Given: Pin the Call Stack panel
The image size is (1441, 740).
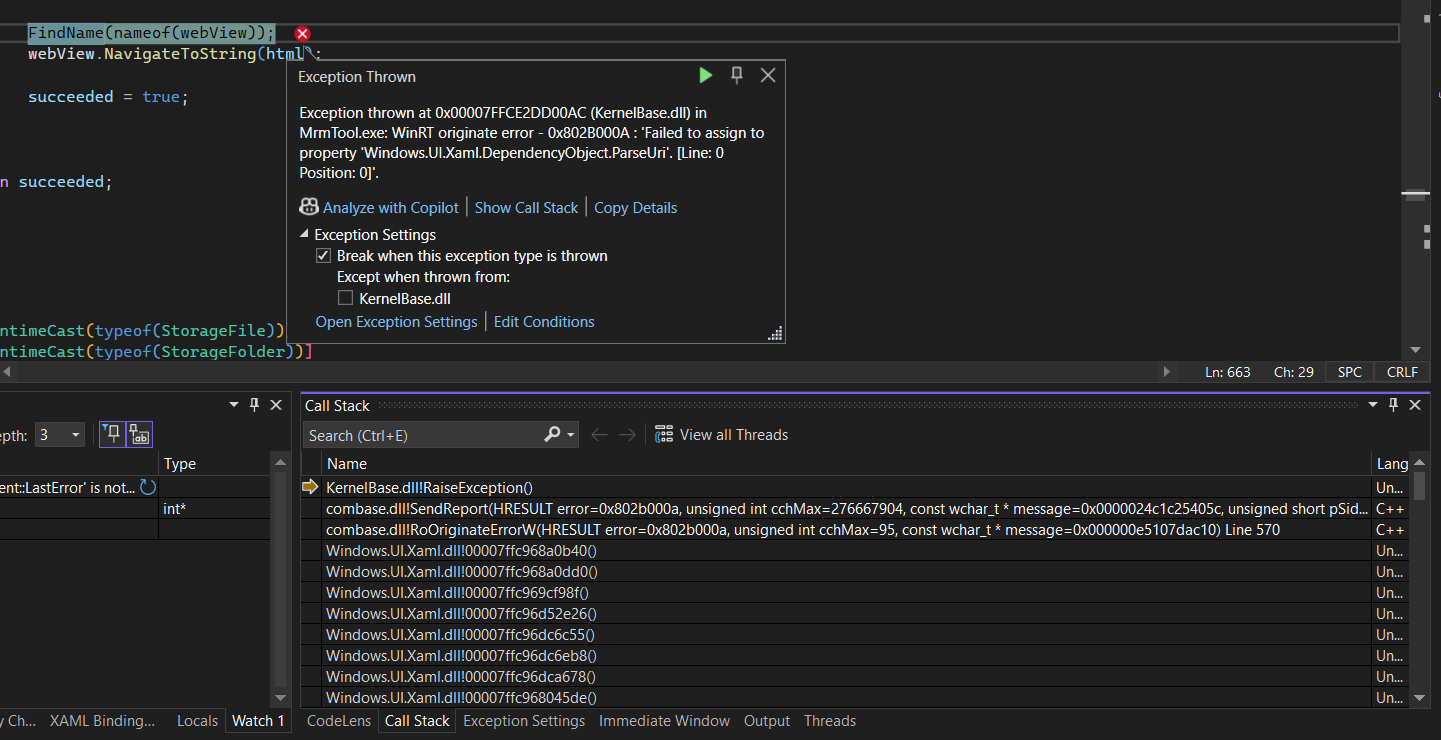Looking at the screenshot, I should (1394, 405).
